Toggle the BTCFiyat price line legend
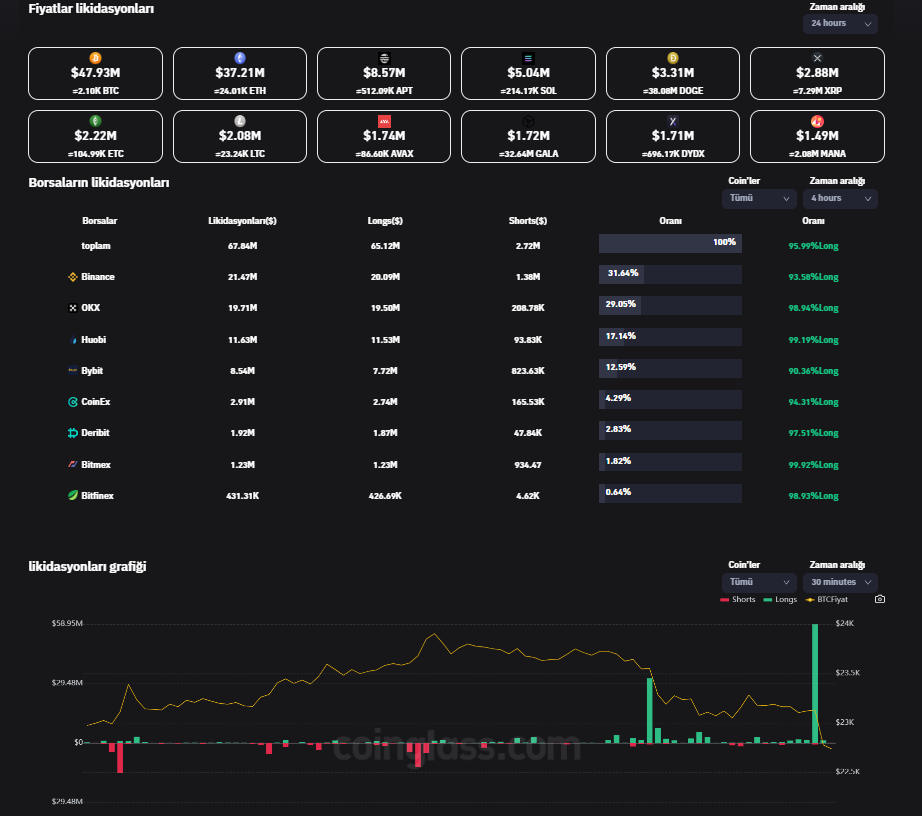This screenshot has height=816, width=922. tap(826, 600)
